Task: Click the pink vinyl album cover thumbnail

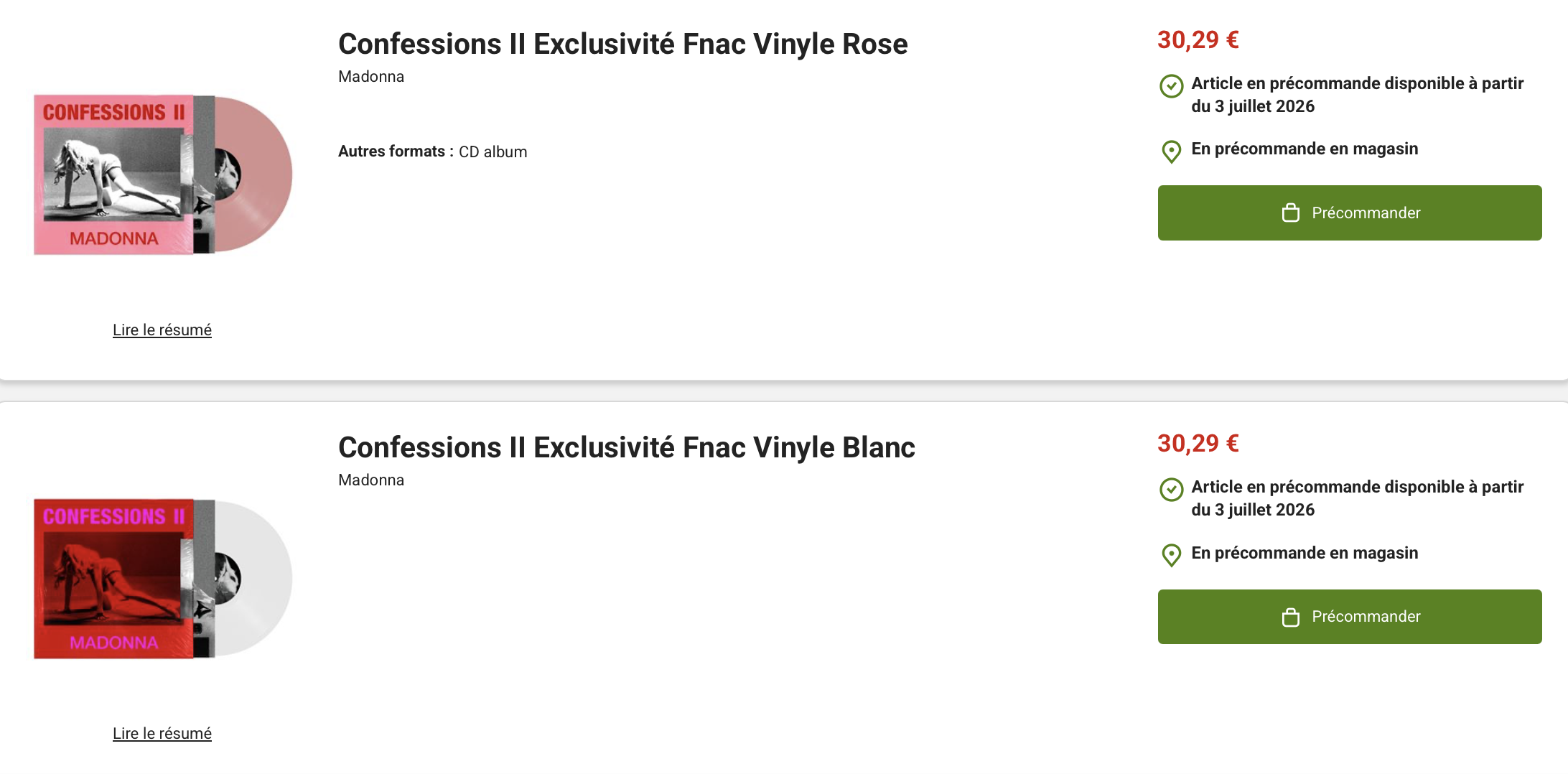Action: (x=162, y=174)
